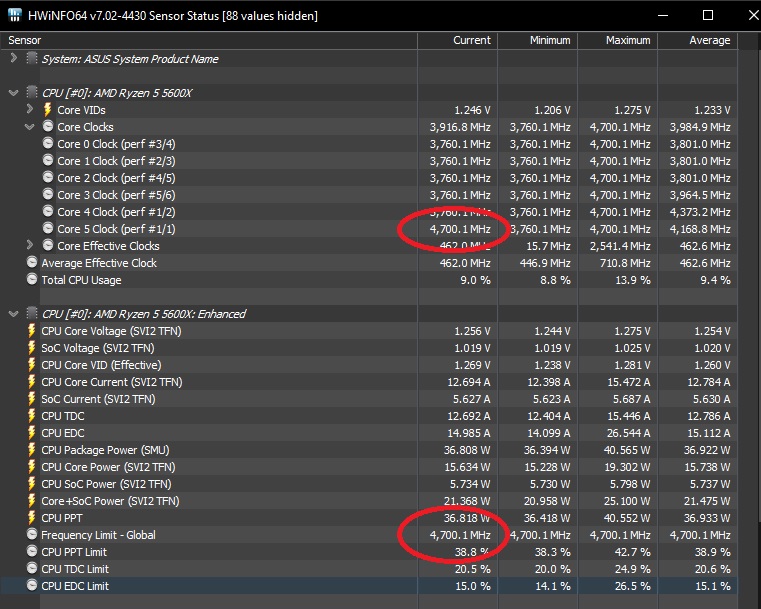The width and height of the screenshot is (761, 609).
Task: Click the clock icon of Core 4 Clock
Action: (x=48, y=211)
